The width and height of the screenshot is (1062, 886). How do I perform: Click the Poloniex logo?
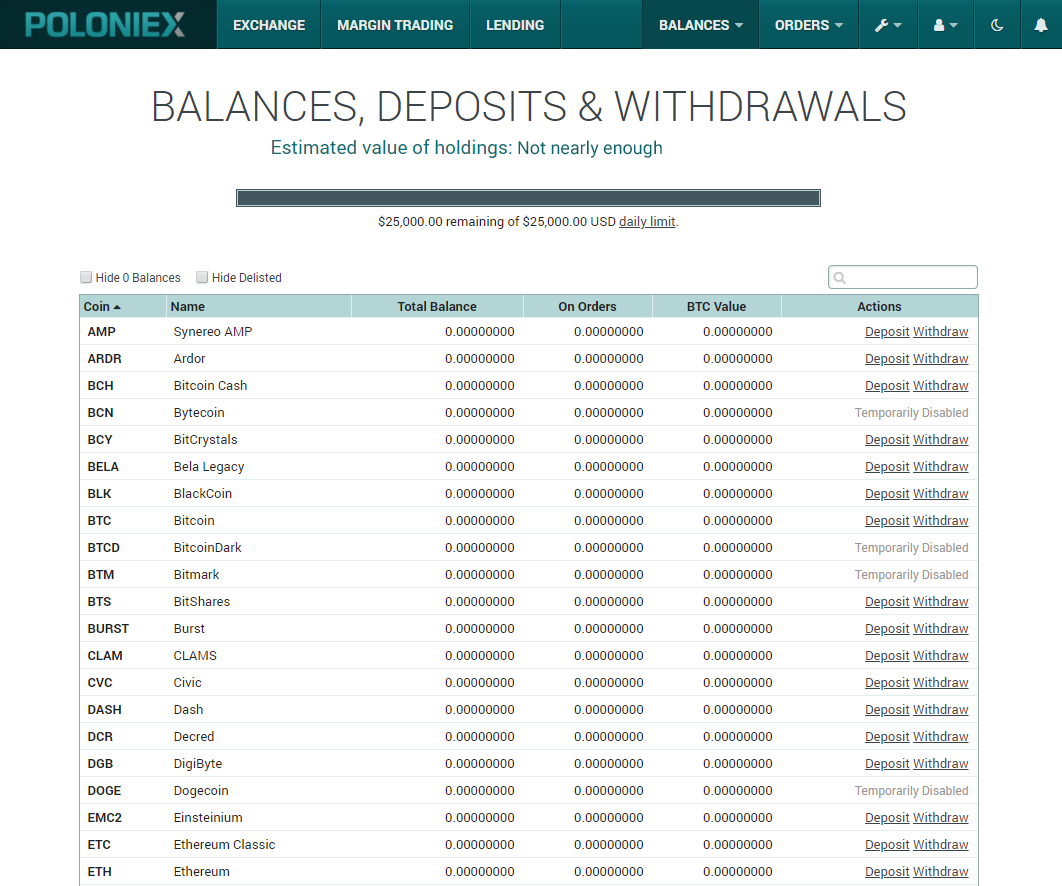[x=105, y=25]
